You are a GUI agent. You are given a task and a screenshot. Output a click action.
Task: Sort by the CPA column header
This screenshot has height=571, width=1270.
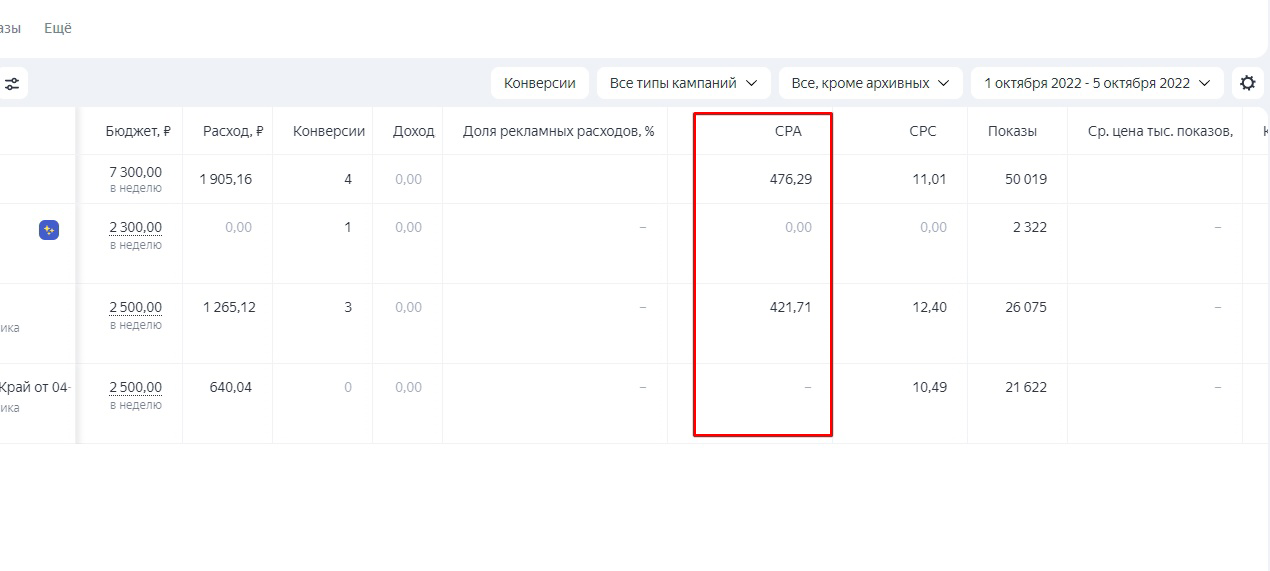(788, 131)
